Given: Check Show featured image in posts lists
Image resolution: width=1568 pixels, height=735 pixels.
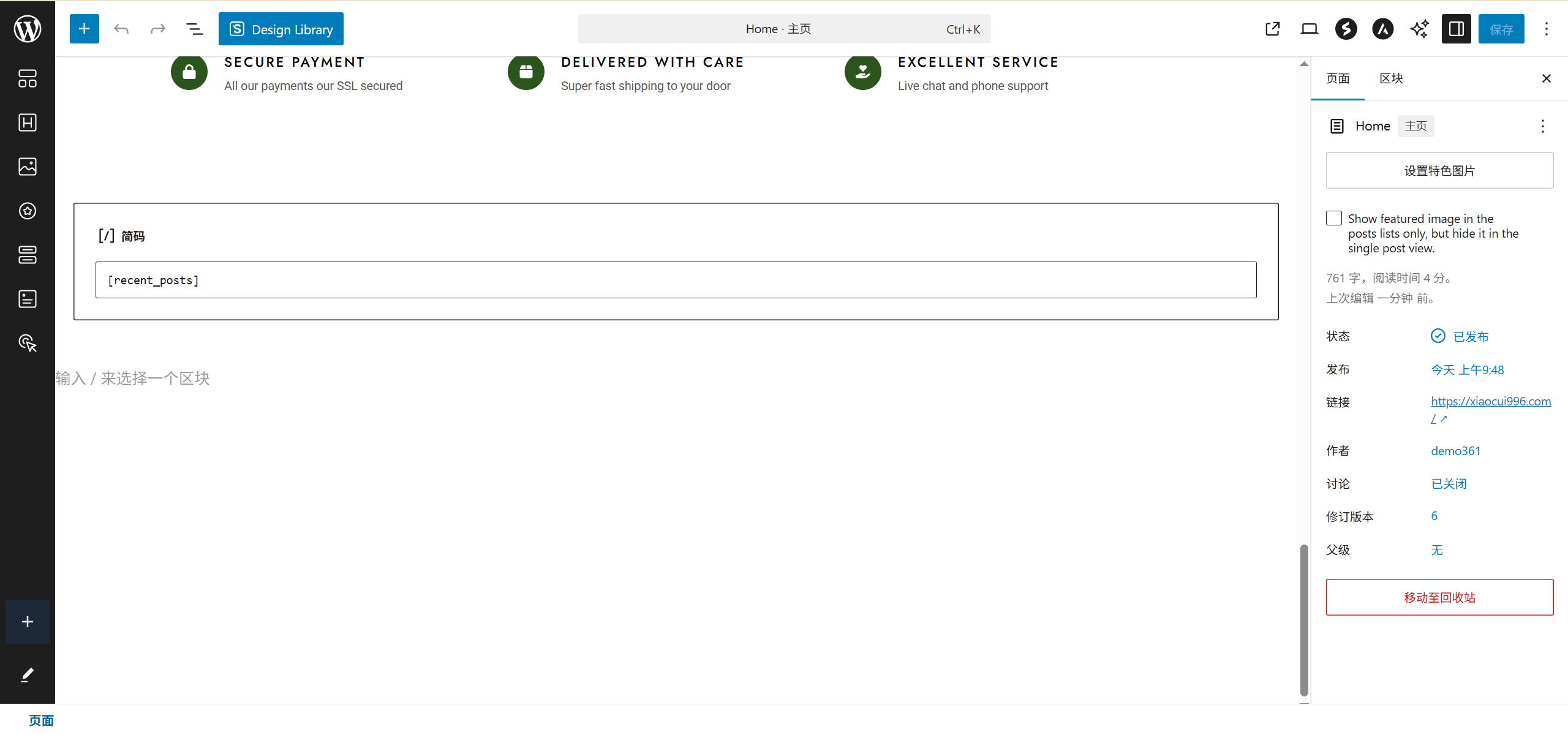Looking at the screenshot, I should 1334,219.
